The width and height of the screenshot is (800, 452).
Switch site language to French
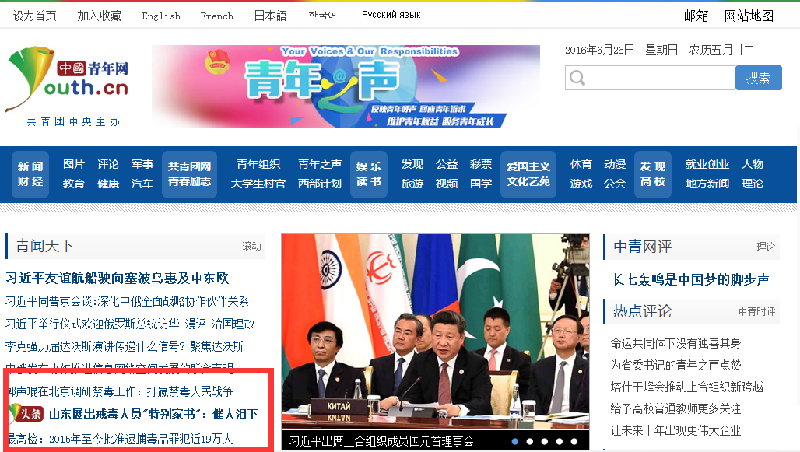click(x=217, y=16)
